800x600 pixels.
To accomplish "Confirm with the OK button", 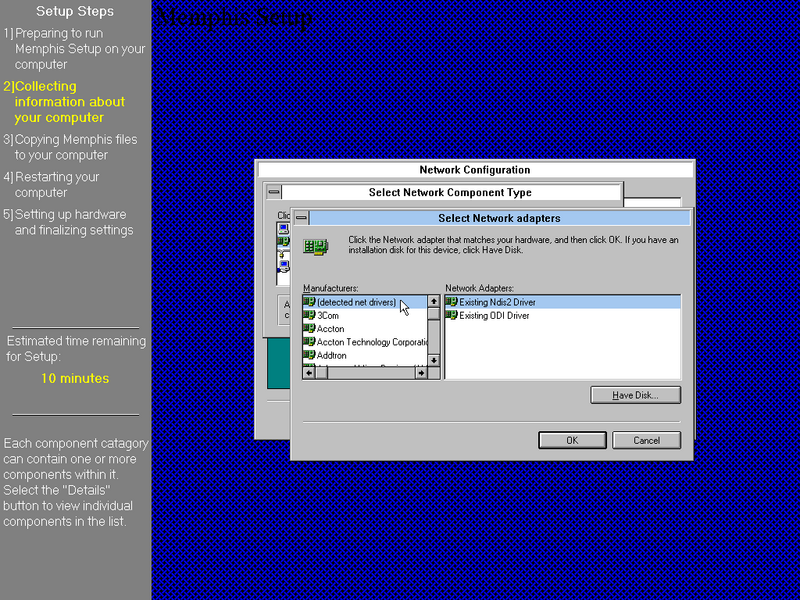I will coord(572,440).
